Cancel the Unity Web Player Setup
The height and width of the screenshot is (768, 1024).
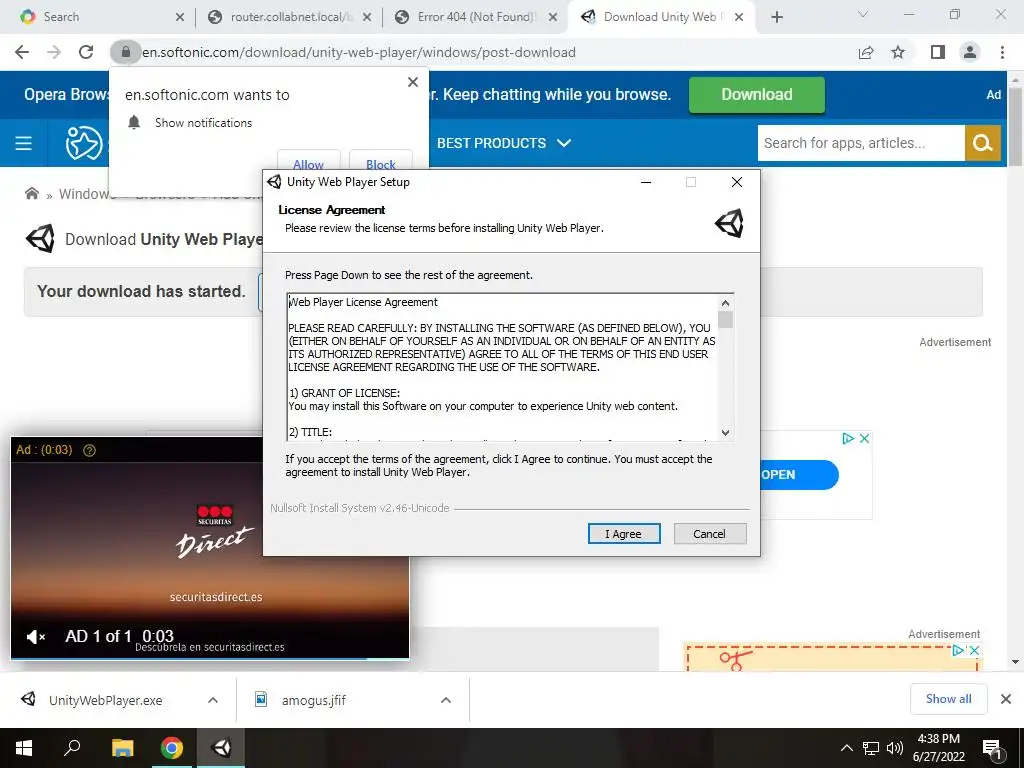coord(709,534)
